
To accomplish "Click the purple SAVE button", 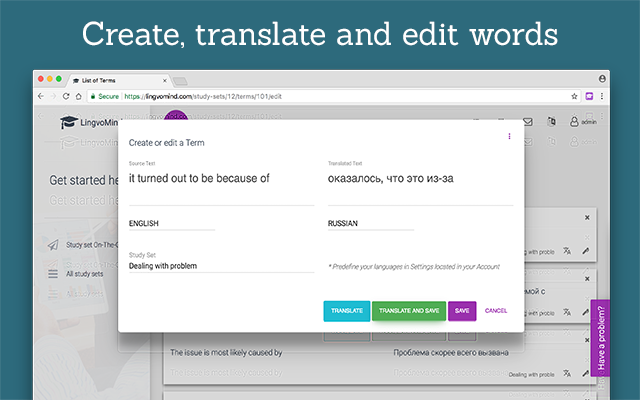I will 462,311.
